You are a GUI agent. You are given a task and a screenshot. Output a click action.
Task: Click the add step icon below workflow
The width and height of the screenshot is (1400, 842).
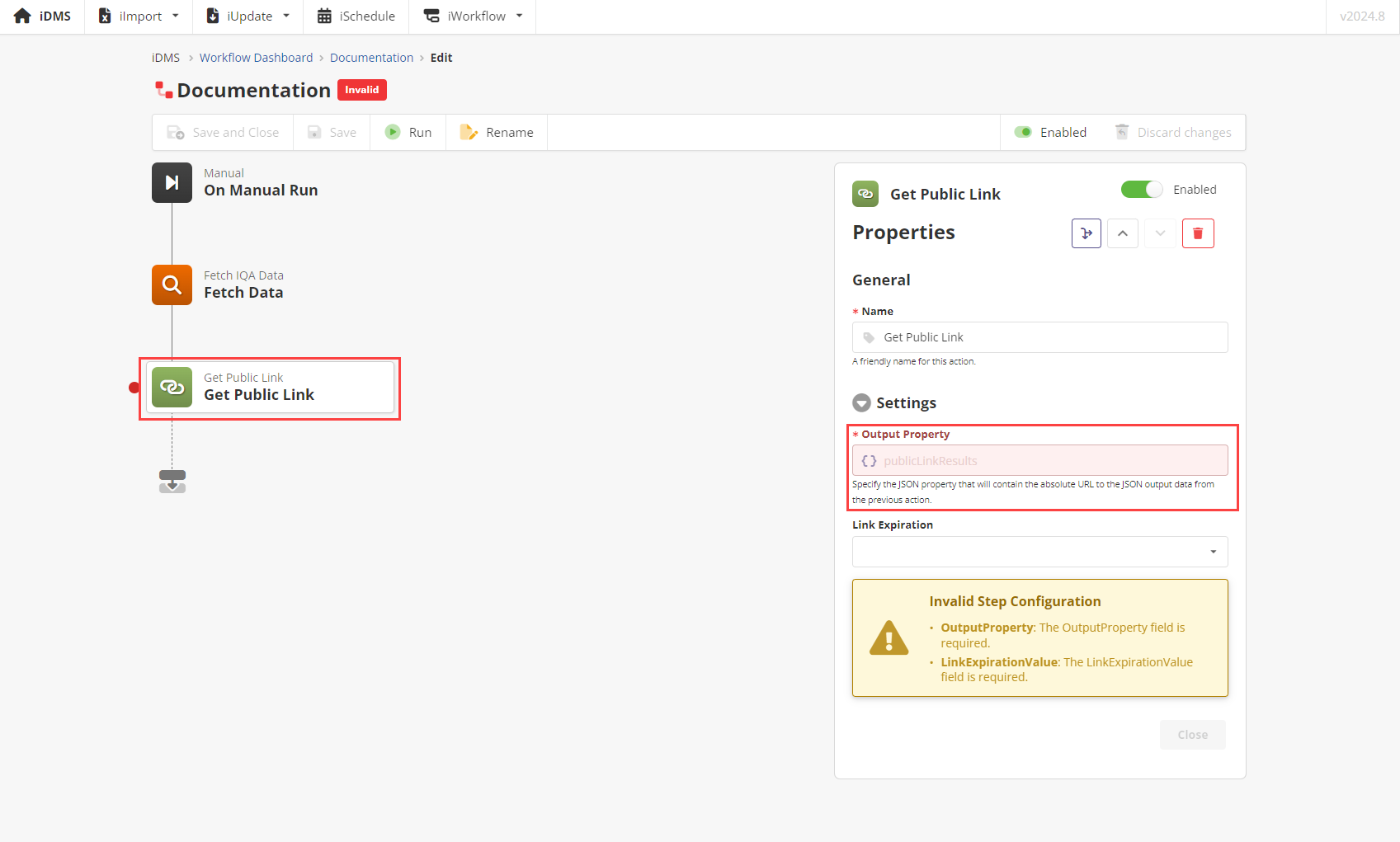tap(172, 482)
